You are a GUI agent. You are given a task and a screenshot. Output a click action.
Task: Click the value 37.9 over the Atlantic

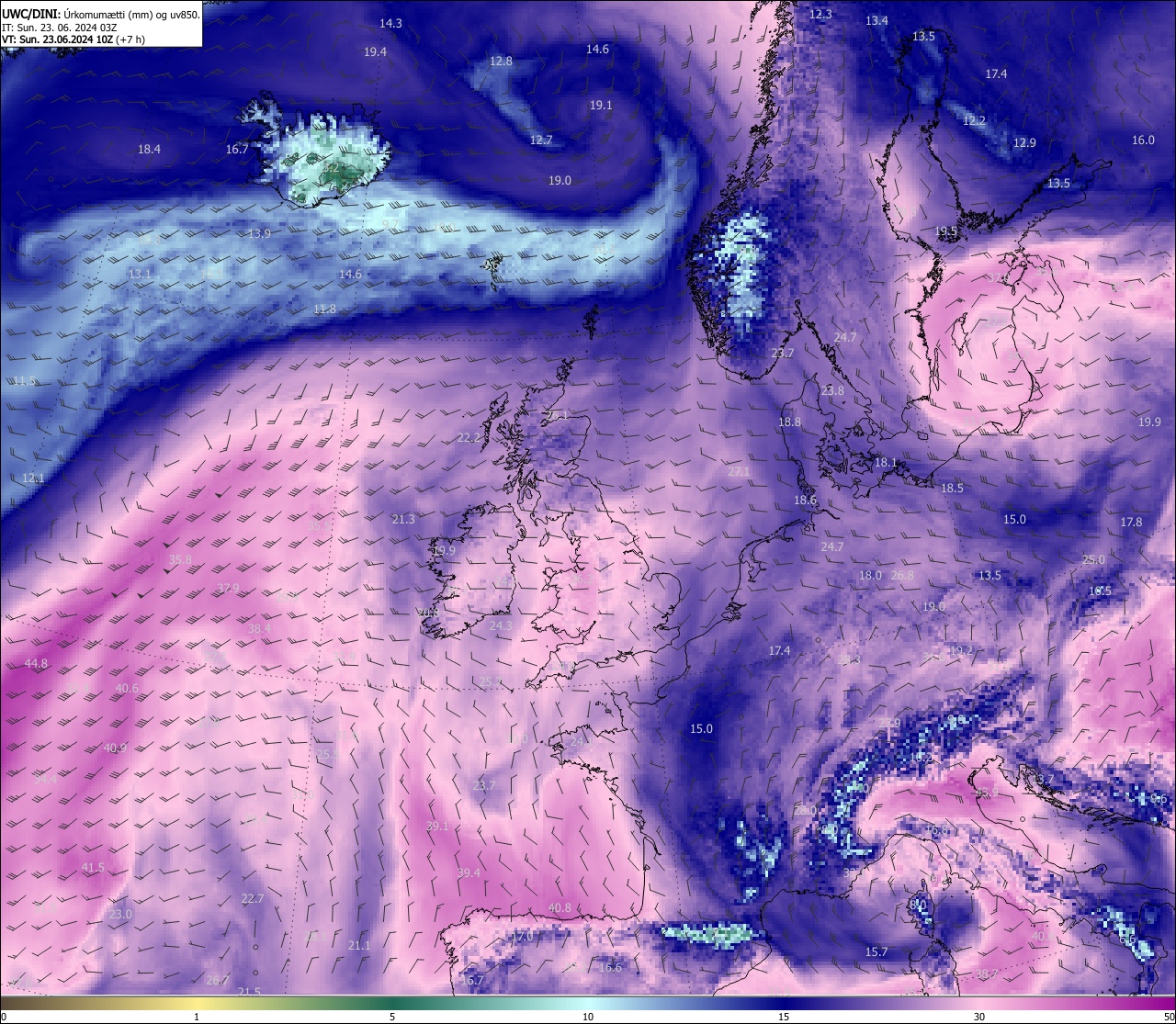[228, 589]
